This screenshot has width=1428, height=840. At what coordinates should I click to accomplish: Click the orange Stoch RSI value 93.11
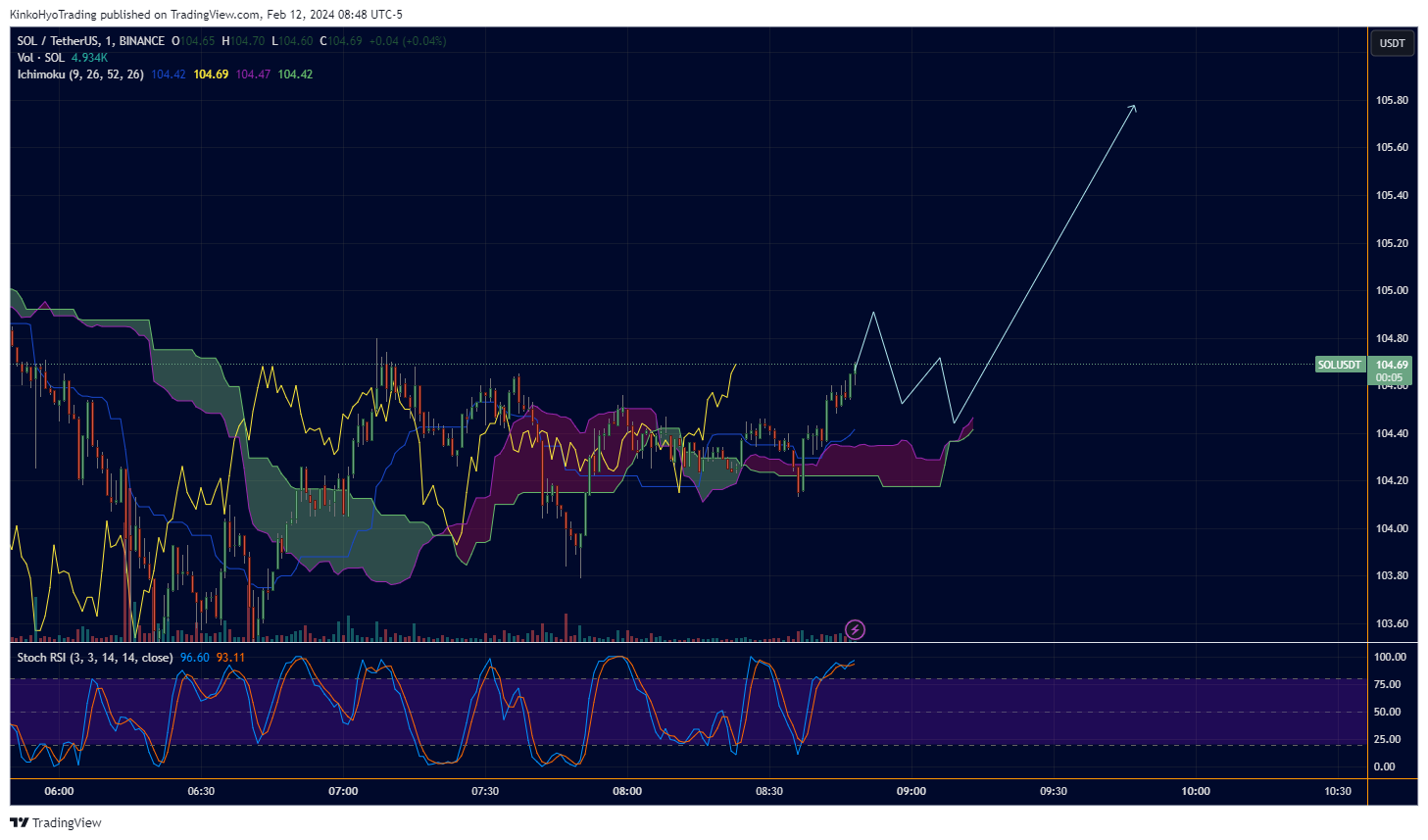point(231,658)
